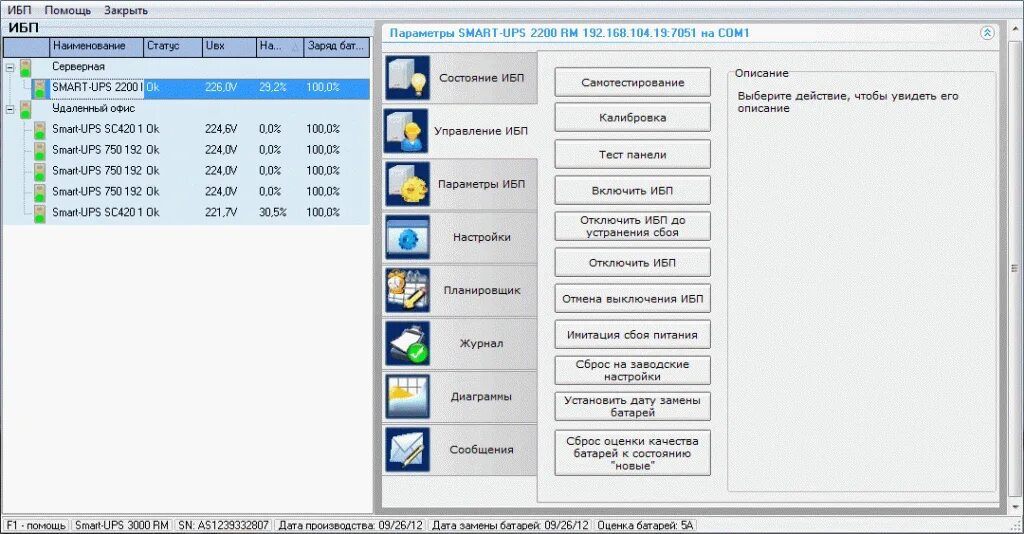Screen dimensions: 1024x534
Task: Open the Настройки blue gear icon
Action: pos(407,237)
